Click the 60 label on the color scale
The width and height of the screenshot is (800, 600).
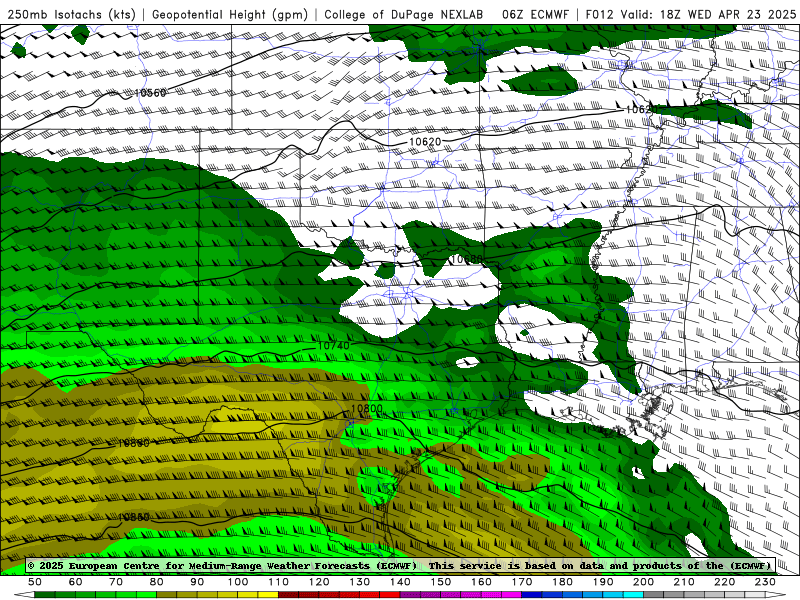click(x=75, y=582)
